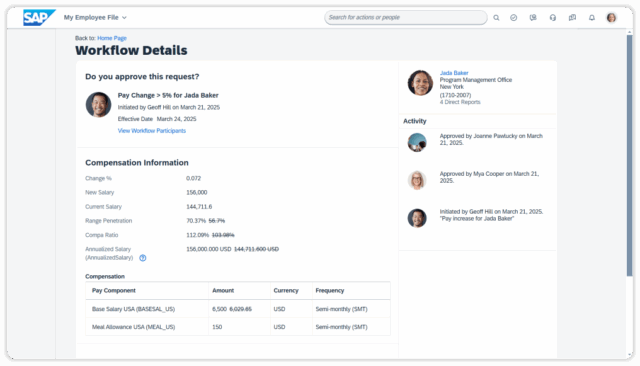Open the user profile avatar menu

pos(611,18)
